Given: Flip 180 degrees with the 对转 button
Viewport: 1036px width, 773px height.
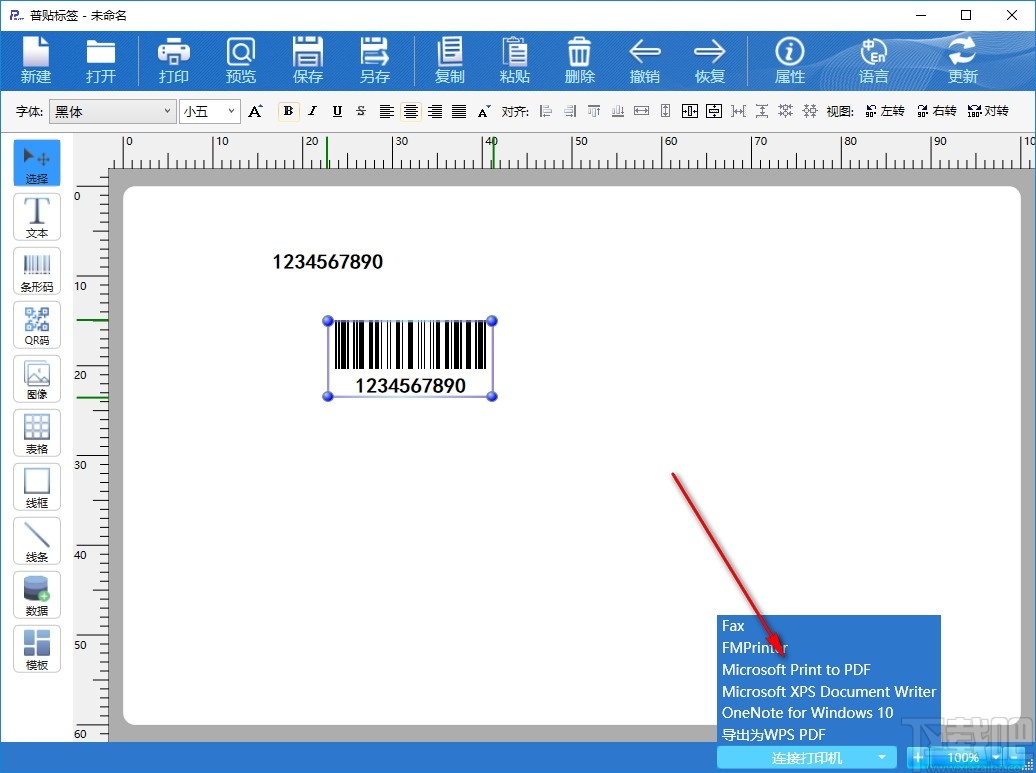Looking at the screenshot, I should 988,111.
